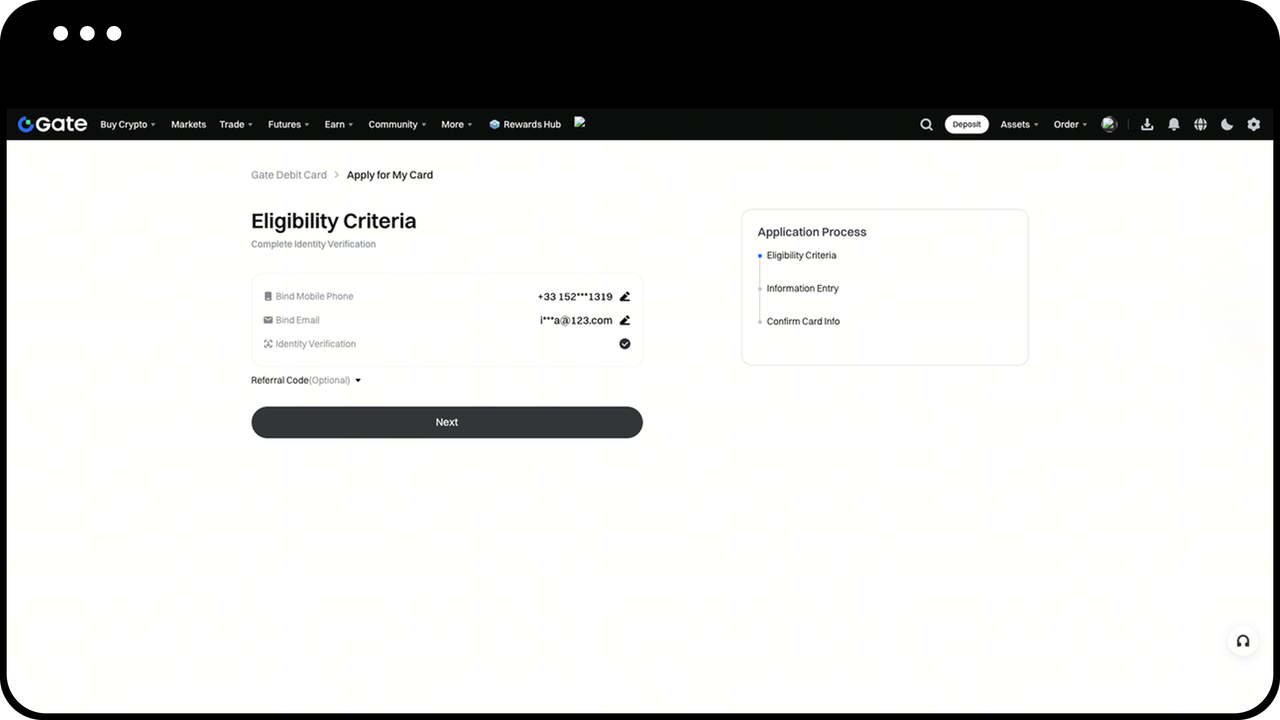Click the language globe icon
This screenshot has height=720, width=1280.
pos(1200,125)
